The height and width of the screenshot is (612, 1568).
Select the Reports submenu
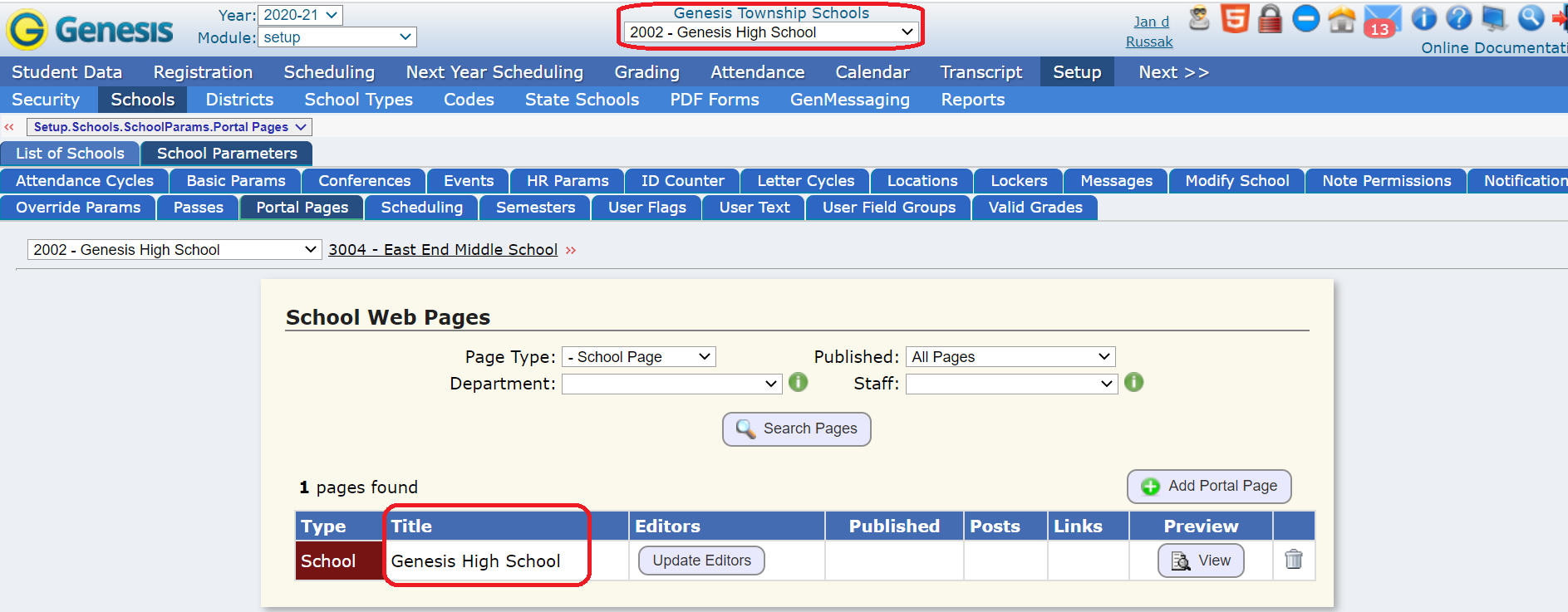972,100
